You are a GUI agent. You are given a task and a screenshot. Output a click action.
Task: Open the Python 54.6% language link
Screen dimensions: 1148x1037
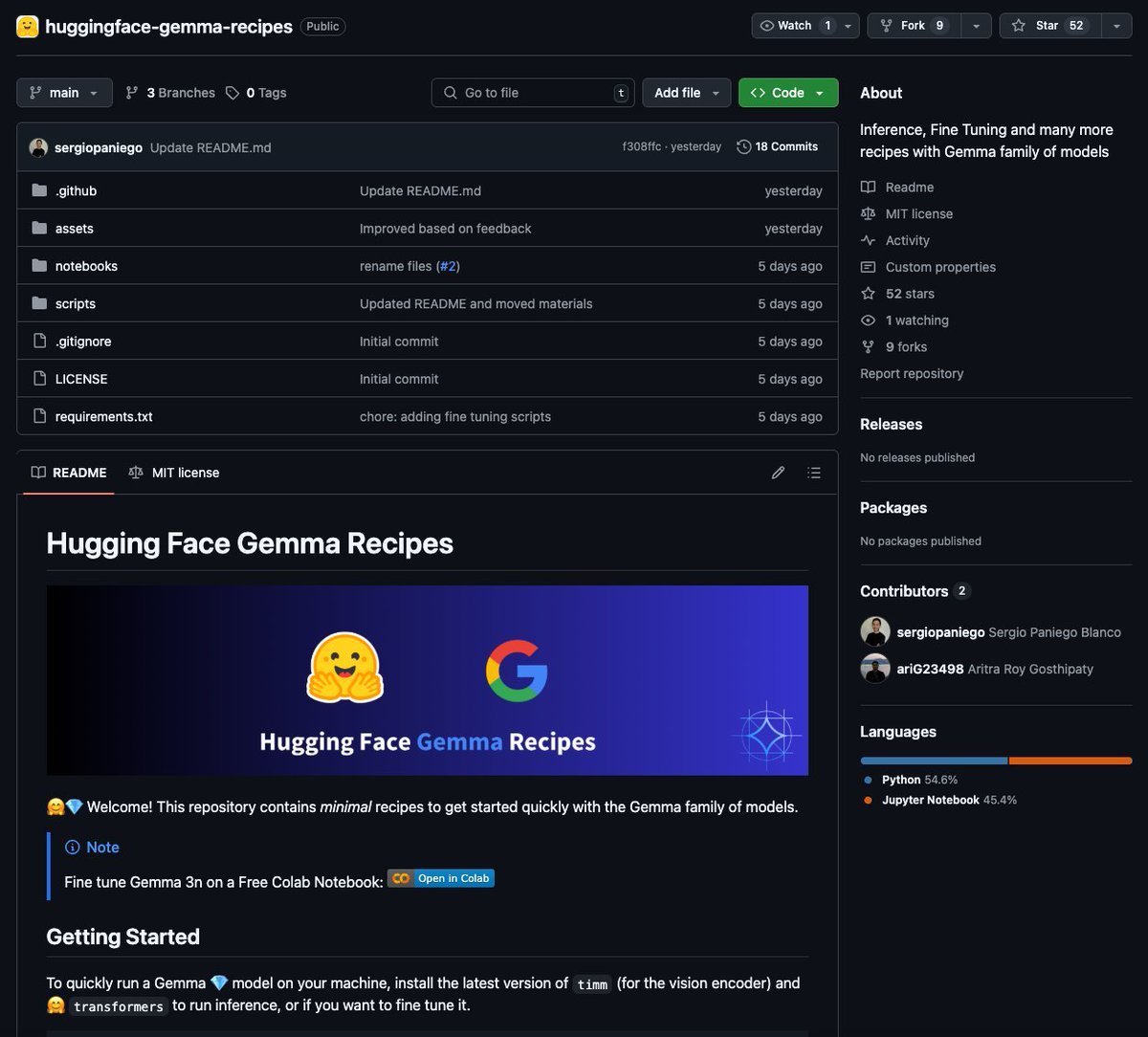pyautogui.click(x=911, y=780)
